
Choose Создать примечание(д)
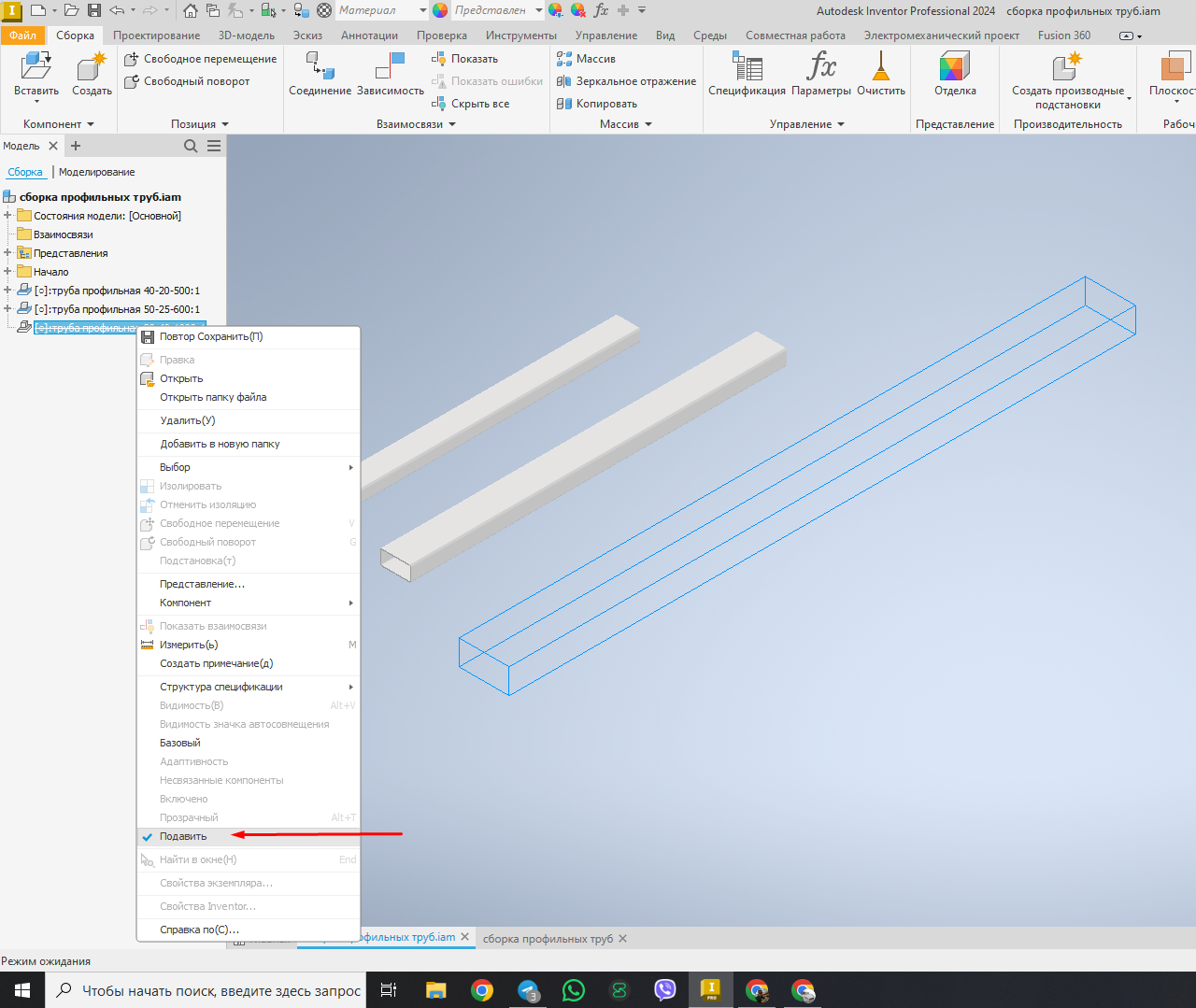pyautogui.click(x=249, y=663)
